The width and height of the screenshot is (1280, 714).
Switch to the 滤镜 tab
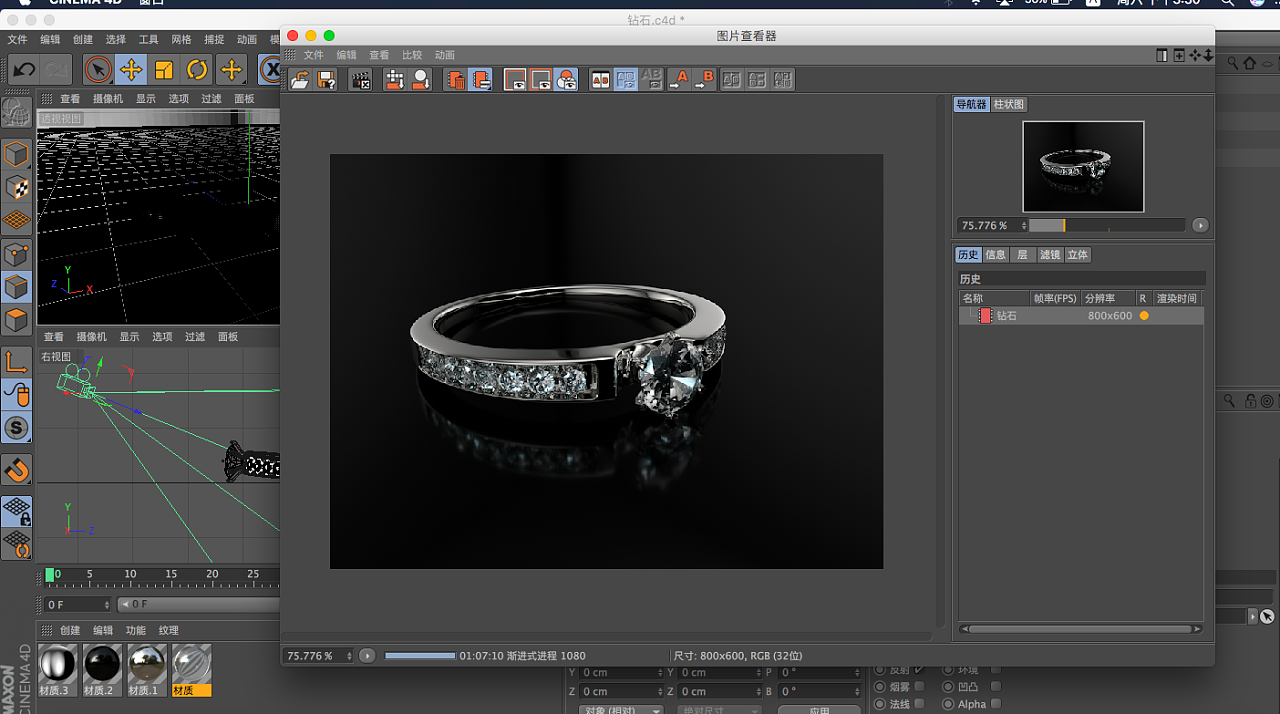[1050, 255]
